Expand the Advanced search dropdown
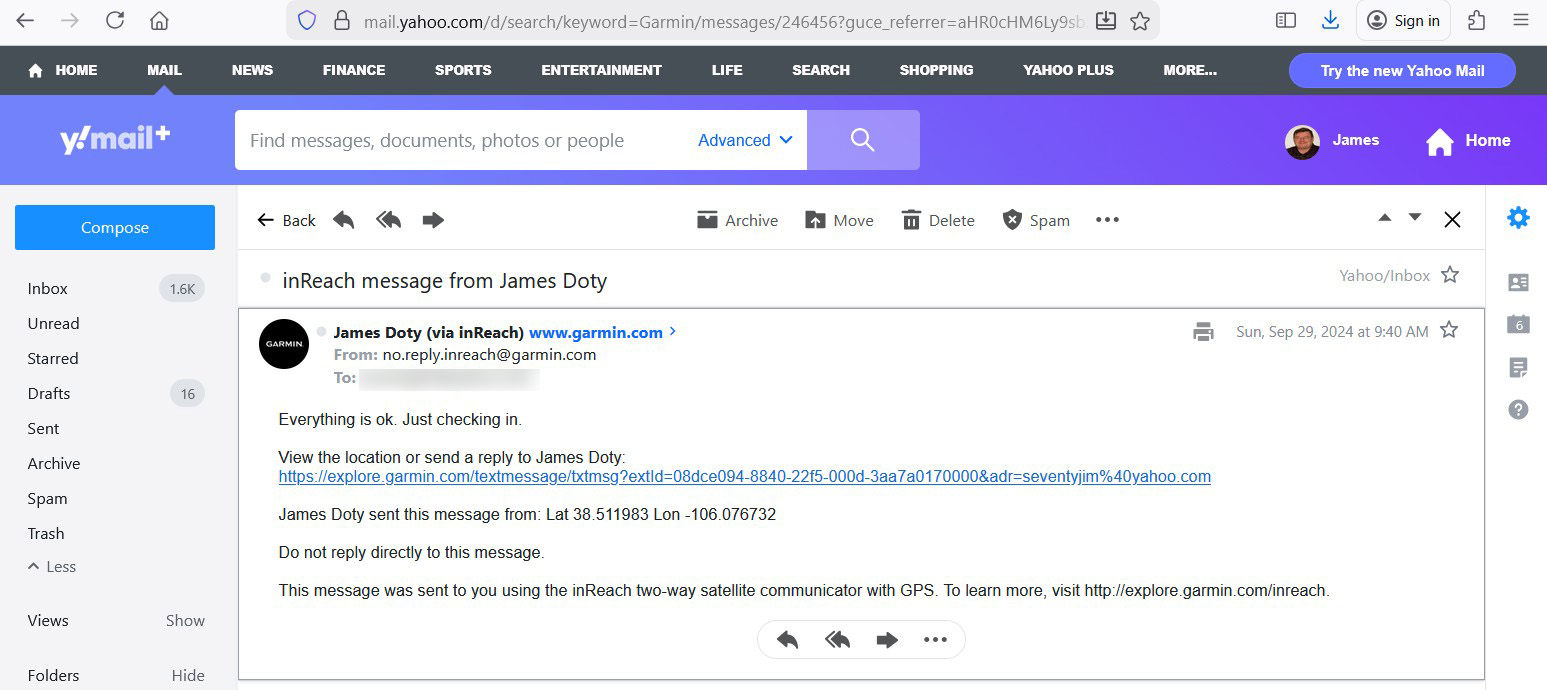 (745, 140)
